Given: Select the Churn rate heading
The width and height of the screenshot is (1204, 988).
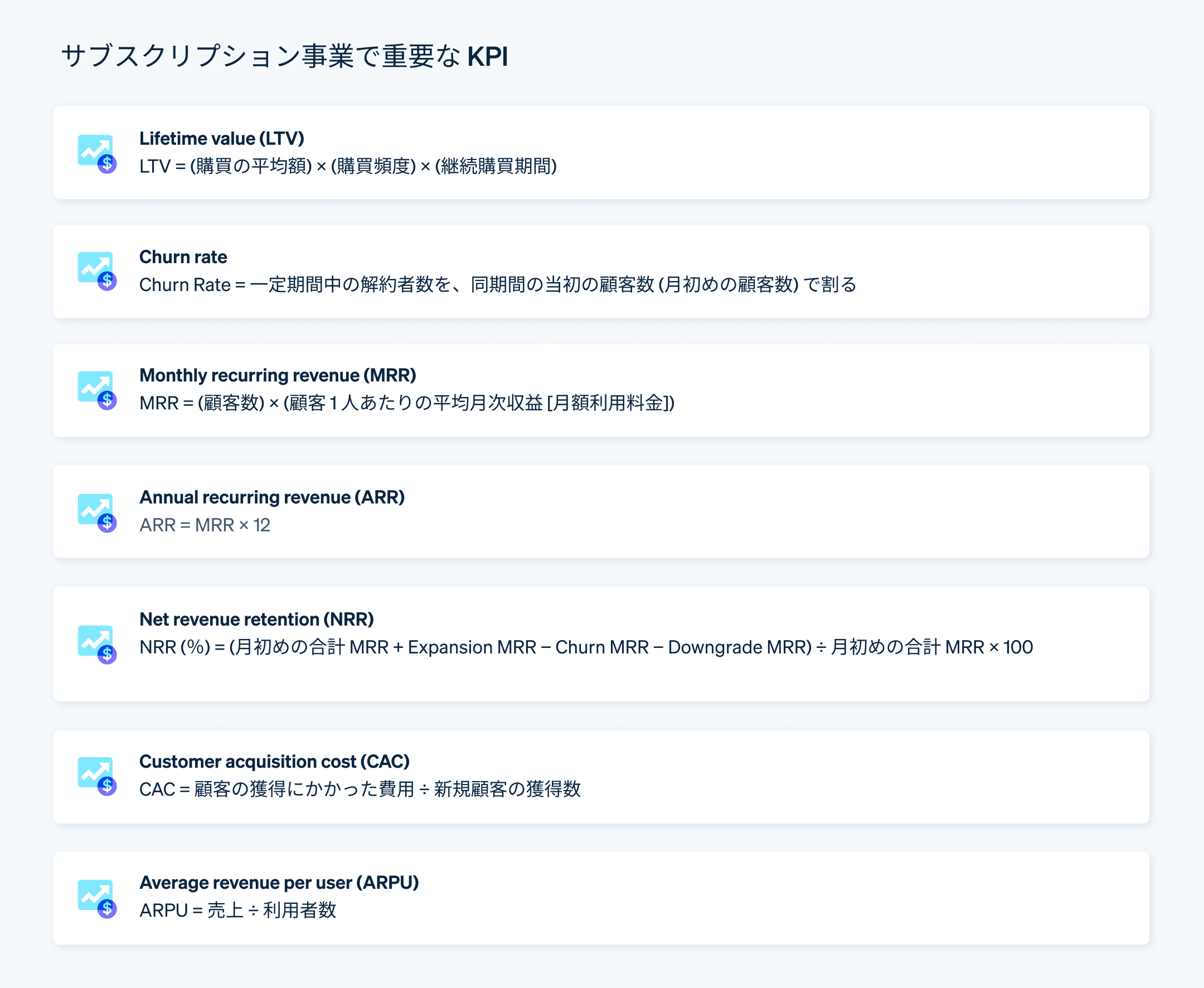Looking at the screenshot, I should 183,256.
